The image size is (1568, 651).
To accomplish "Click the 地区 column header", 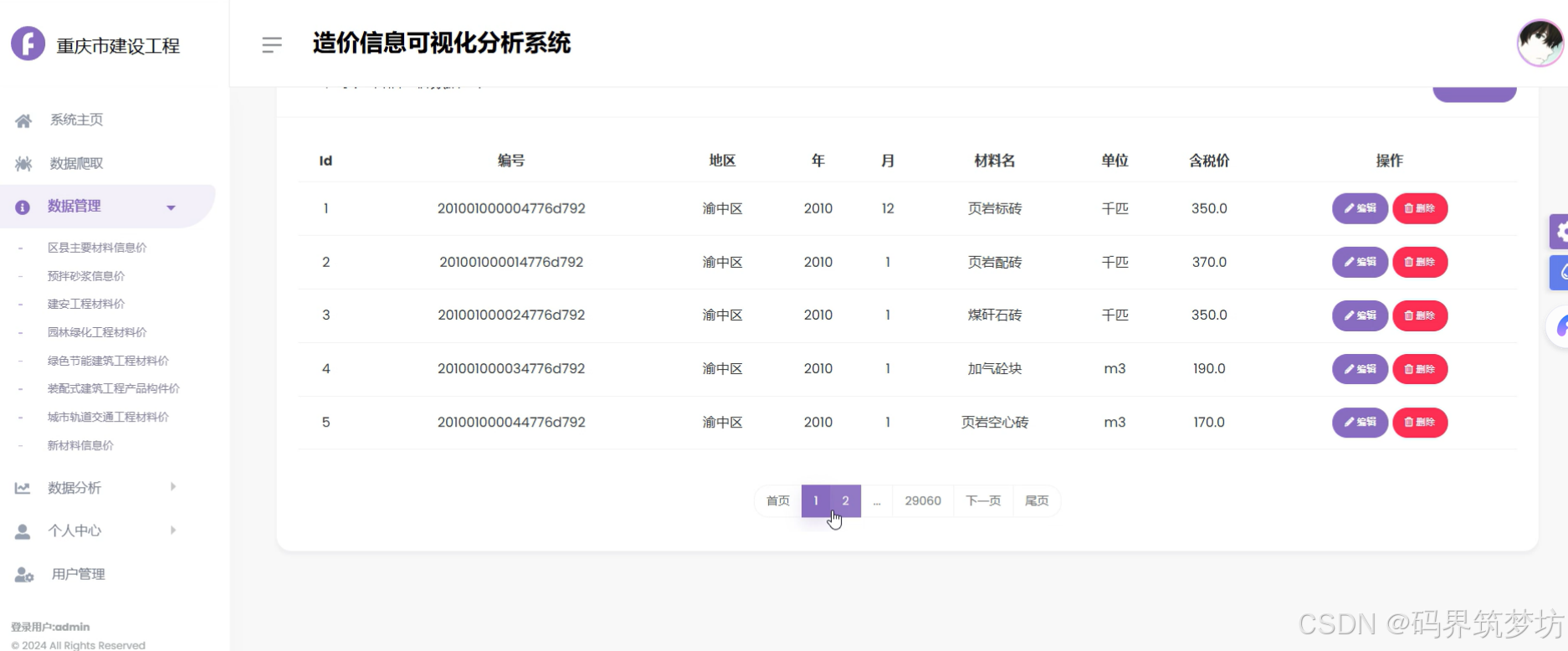I will [722, 161].
